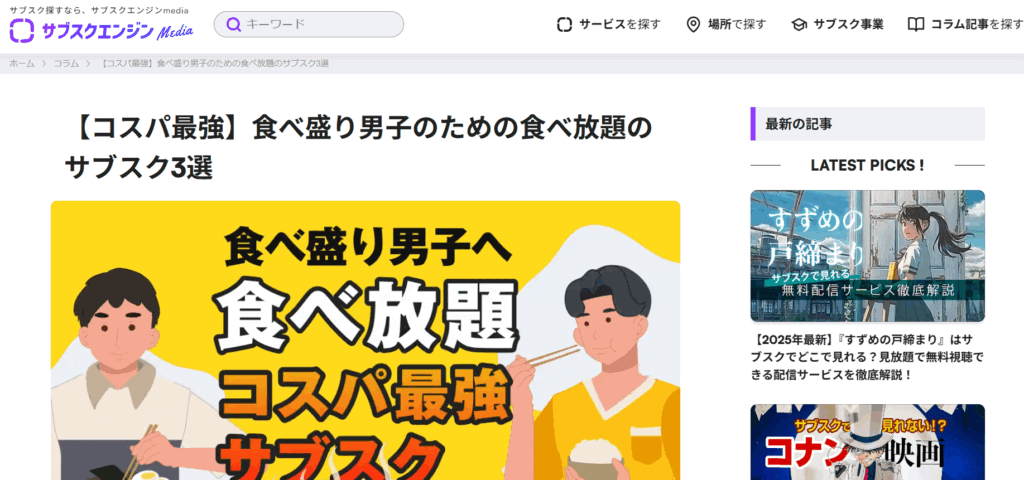Click the サービスを探す square icon
This screenshot has width=1024, height=480.
[564, 24]
